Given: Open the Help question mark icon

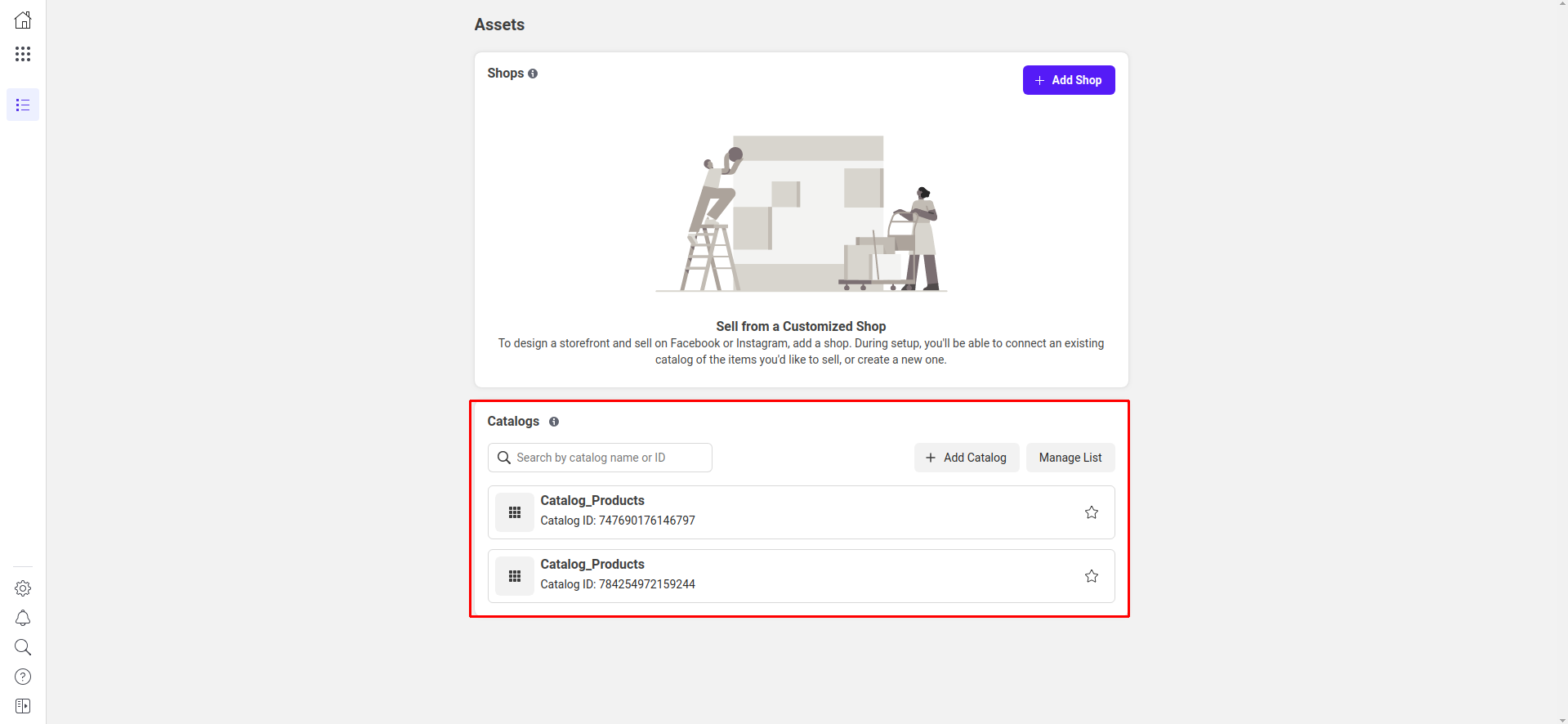Looking at the screenshot, I should pos(23,677).
